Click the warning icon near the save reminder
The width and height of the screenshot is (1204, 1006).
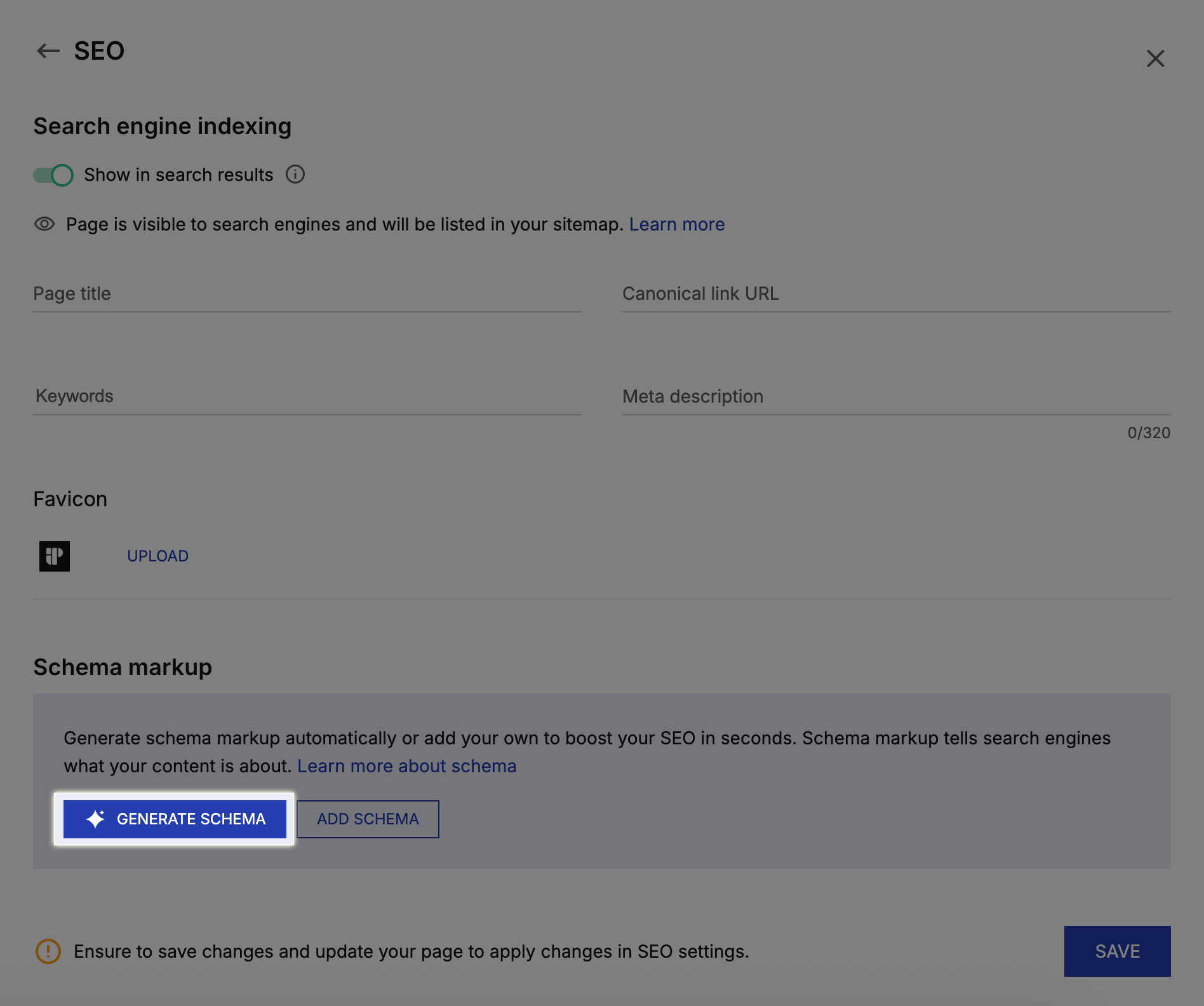point(47,951)
